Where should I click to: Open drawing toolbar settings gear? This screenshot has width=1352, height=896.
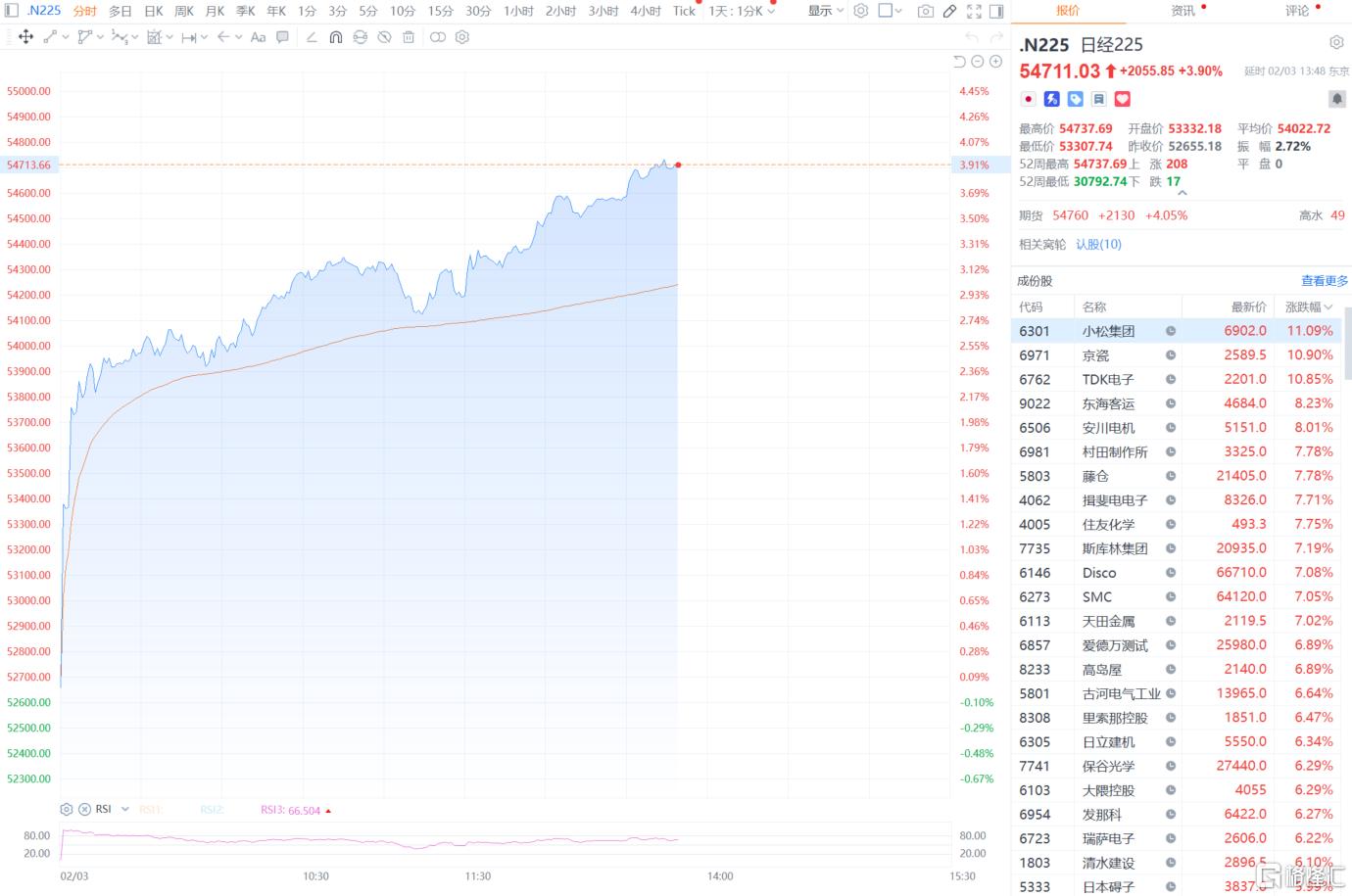462,37
